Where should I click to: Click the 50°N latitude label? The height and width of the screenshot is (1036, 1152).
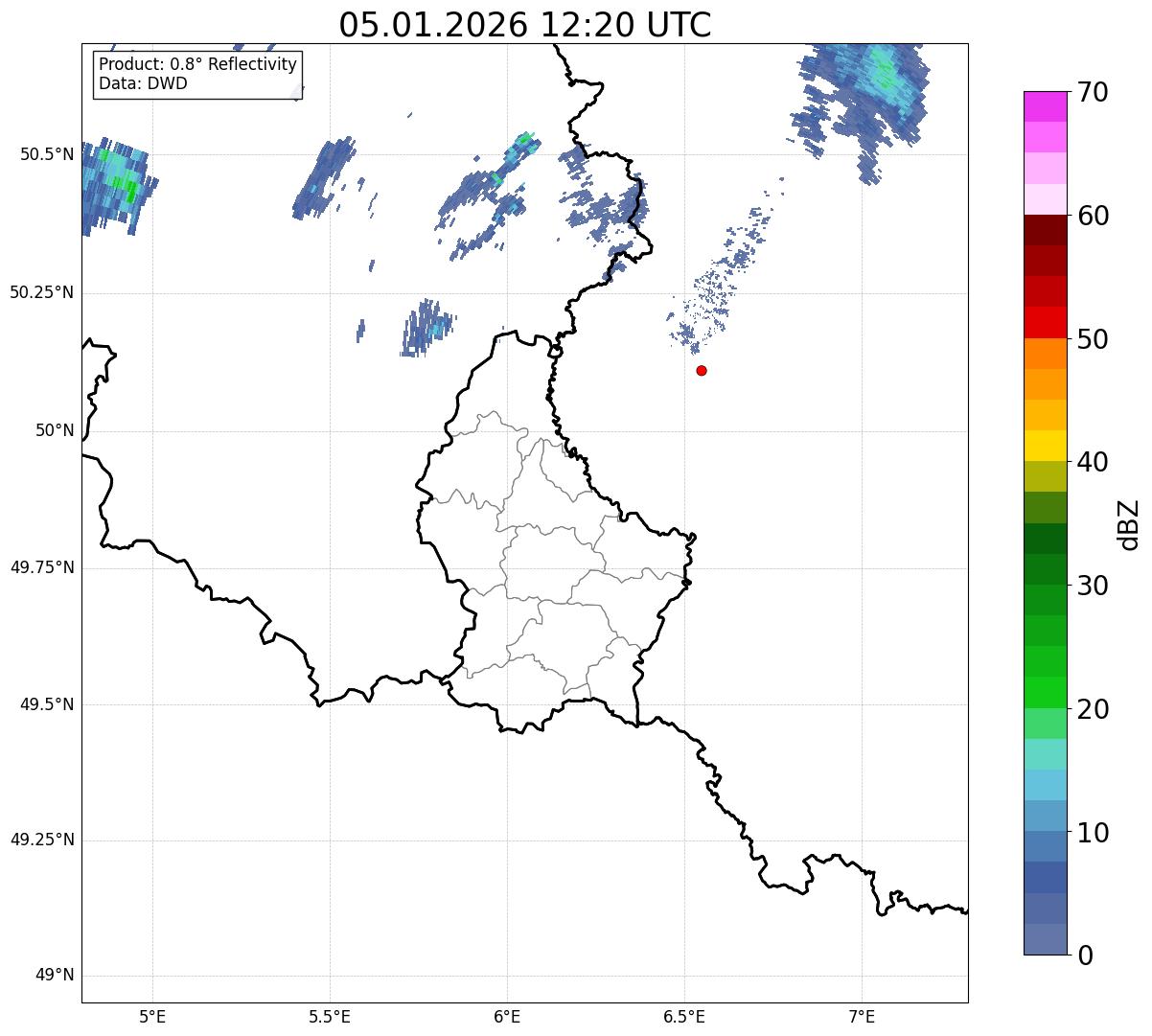(x=55, y=430)
